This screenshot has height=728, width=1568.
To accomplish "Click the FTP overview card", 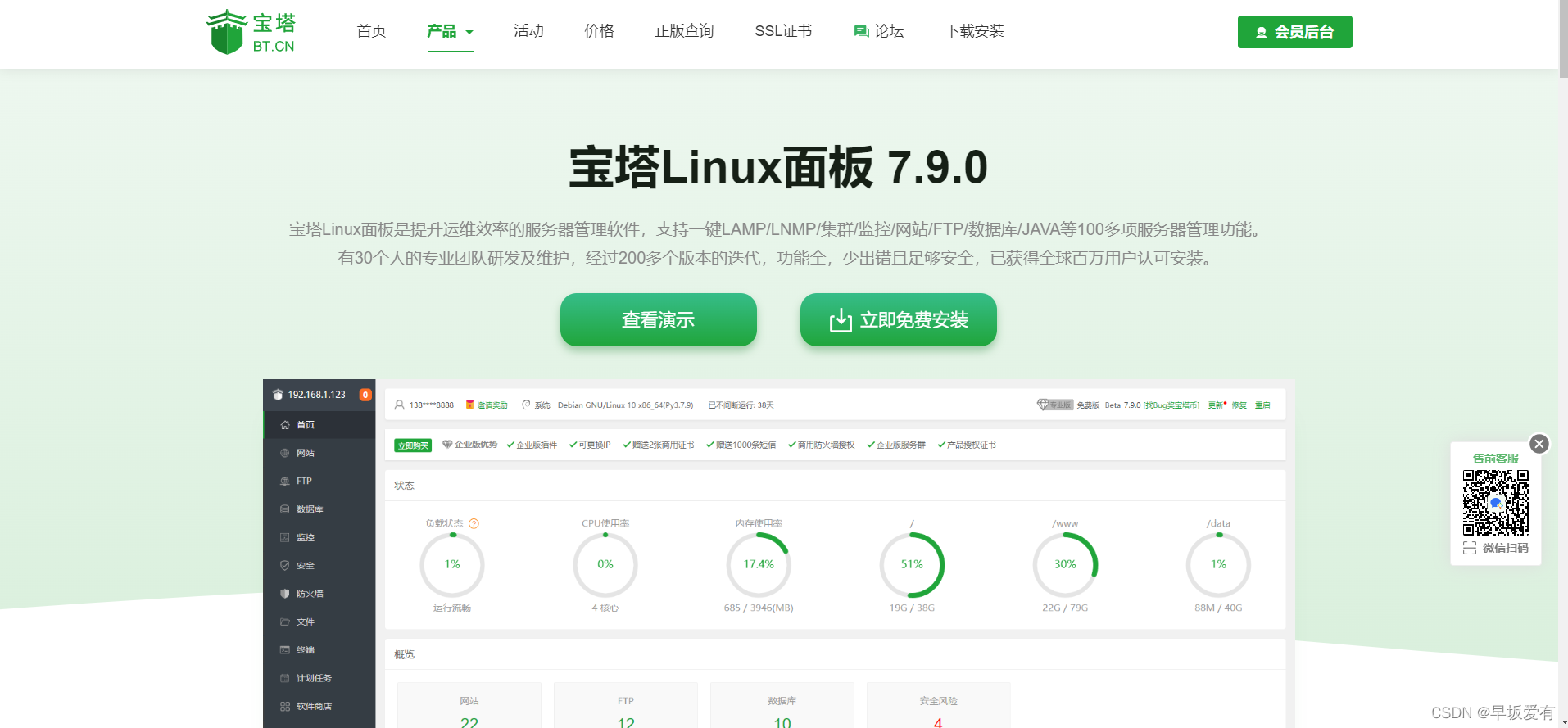I will (x=626, y=705).
